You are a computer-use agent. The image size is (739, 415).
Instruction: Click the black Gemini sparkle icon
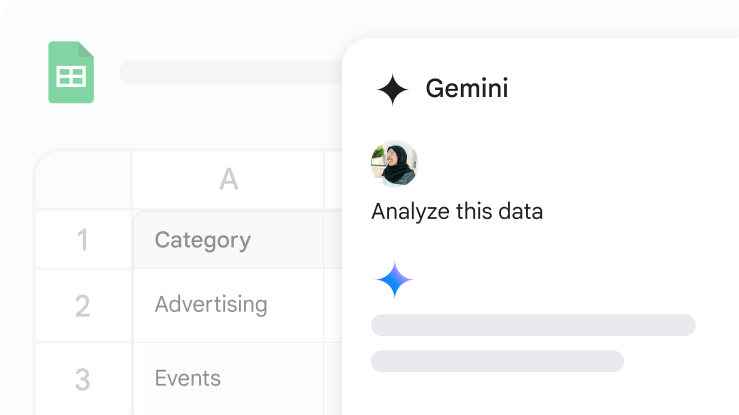pos(393,89)
